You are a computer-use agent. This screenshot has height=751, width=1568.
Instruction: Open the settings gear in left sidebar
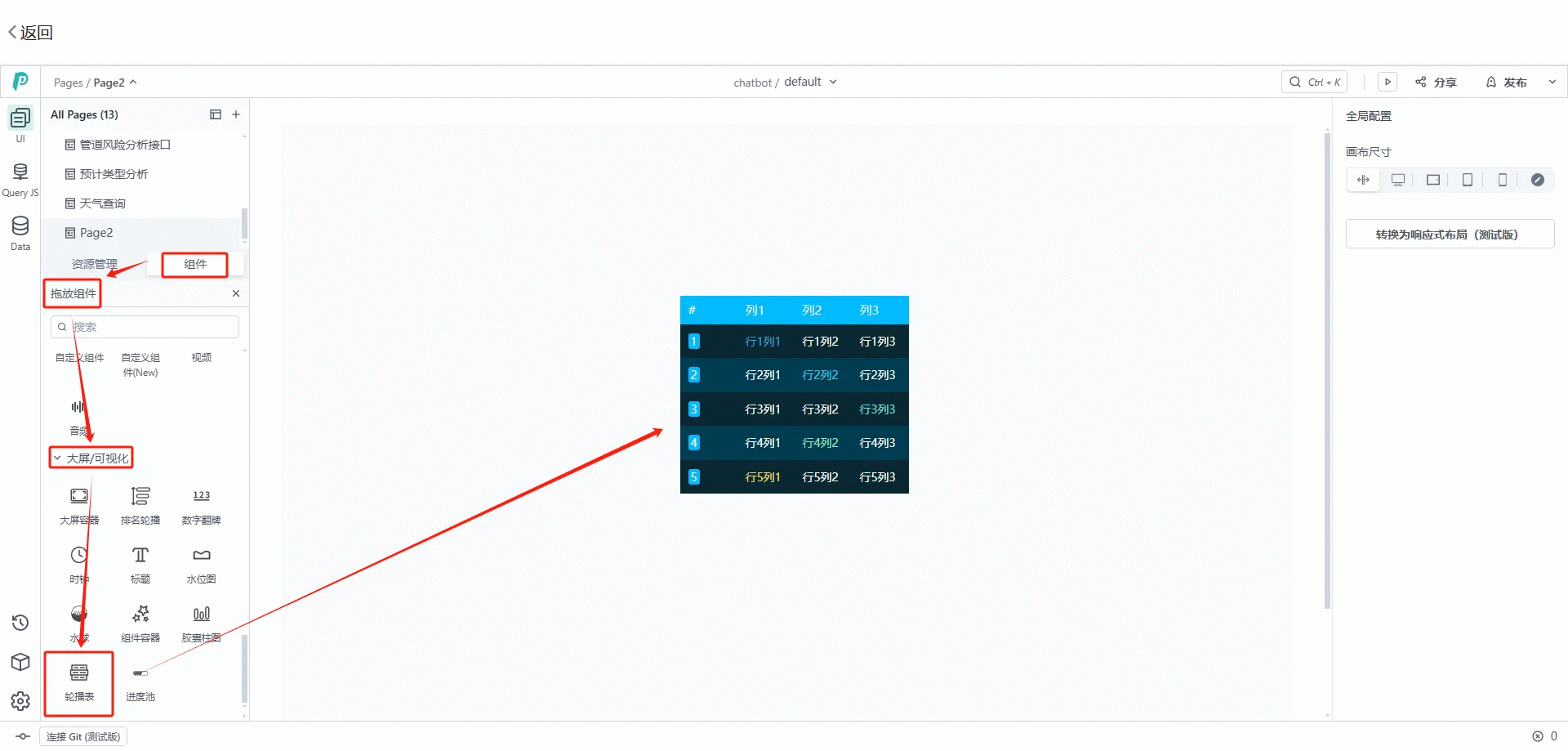20,701
